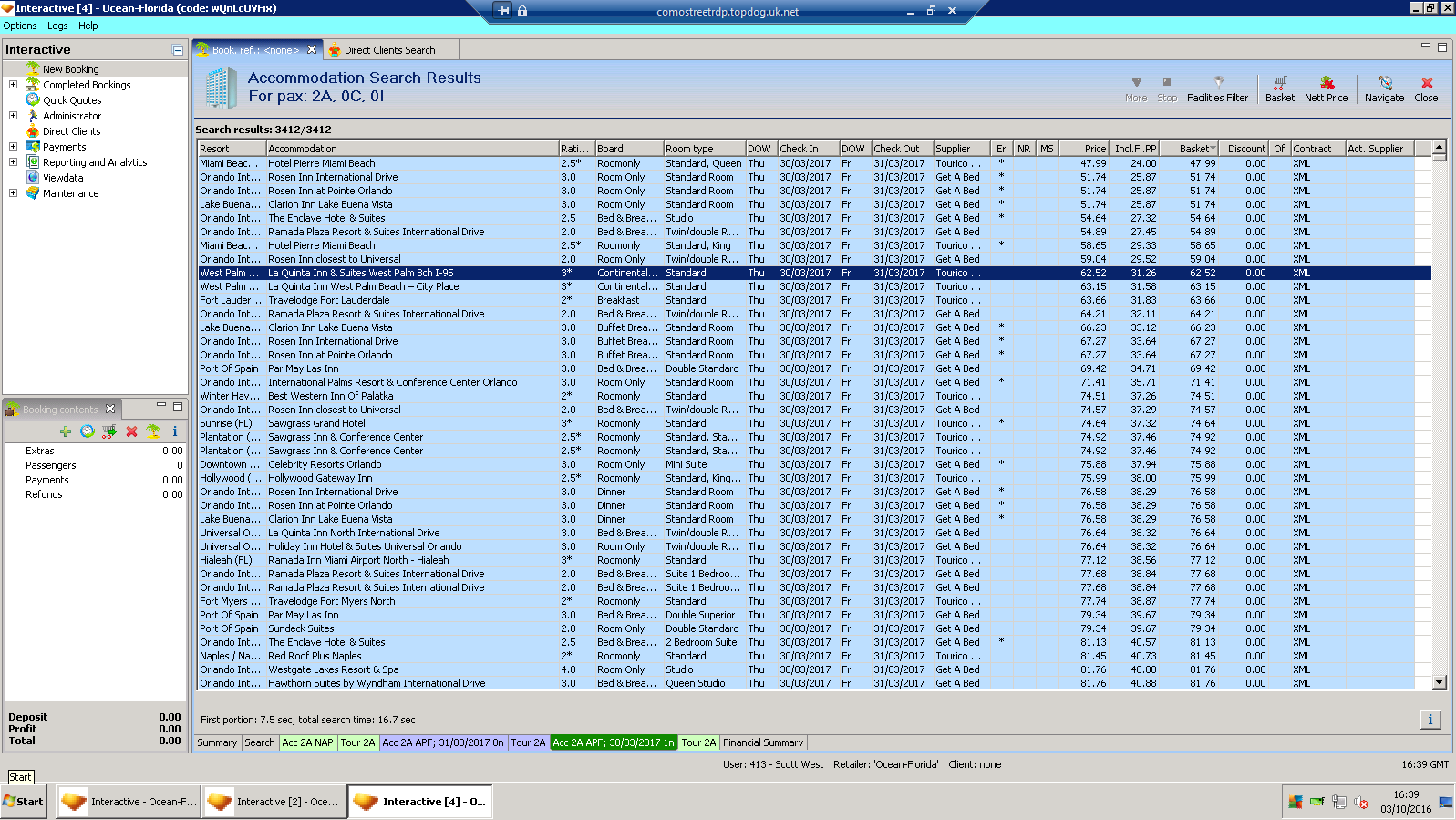Expand the Reporting and Analytics node
The width and height of the screenshot is (1456, 820).
coord(13,162)
